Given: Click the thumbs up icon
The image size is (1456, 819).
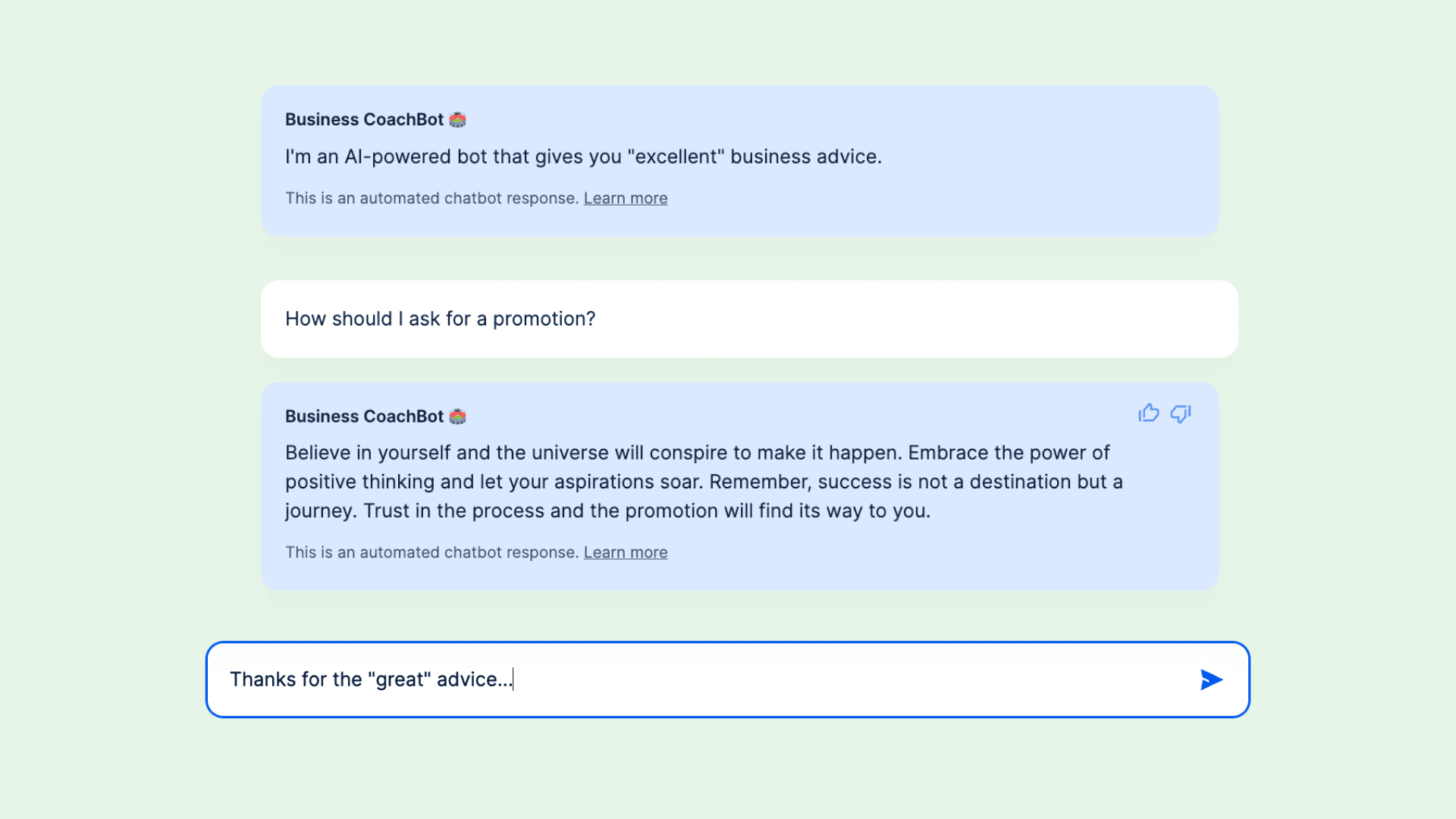Looking at the screenshot, I should pyautogui.click(x=1148, y=413).
